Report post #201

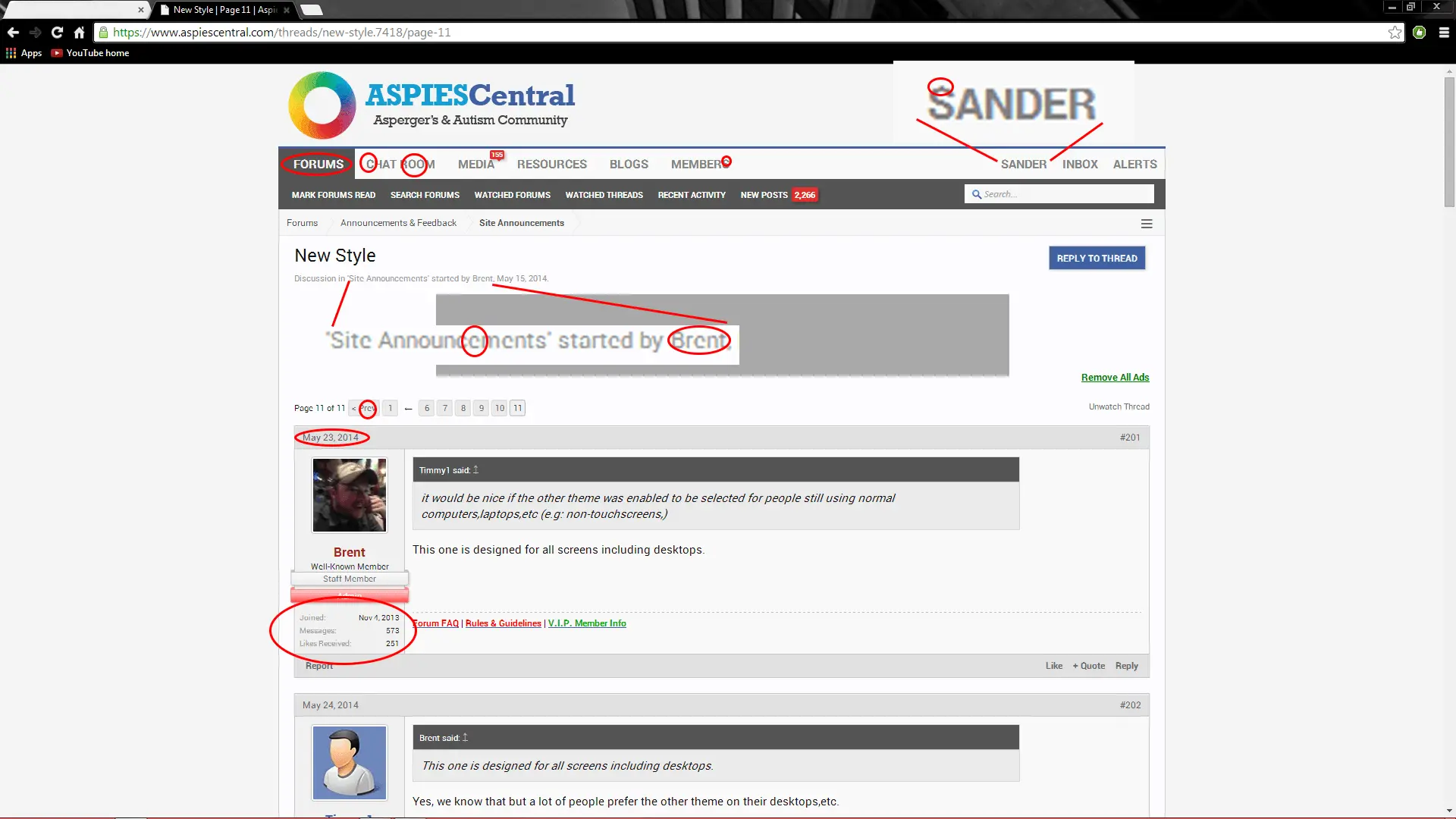tap(319, 666)
